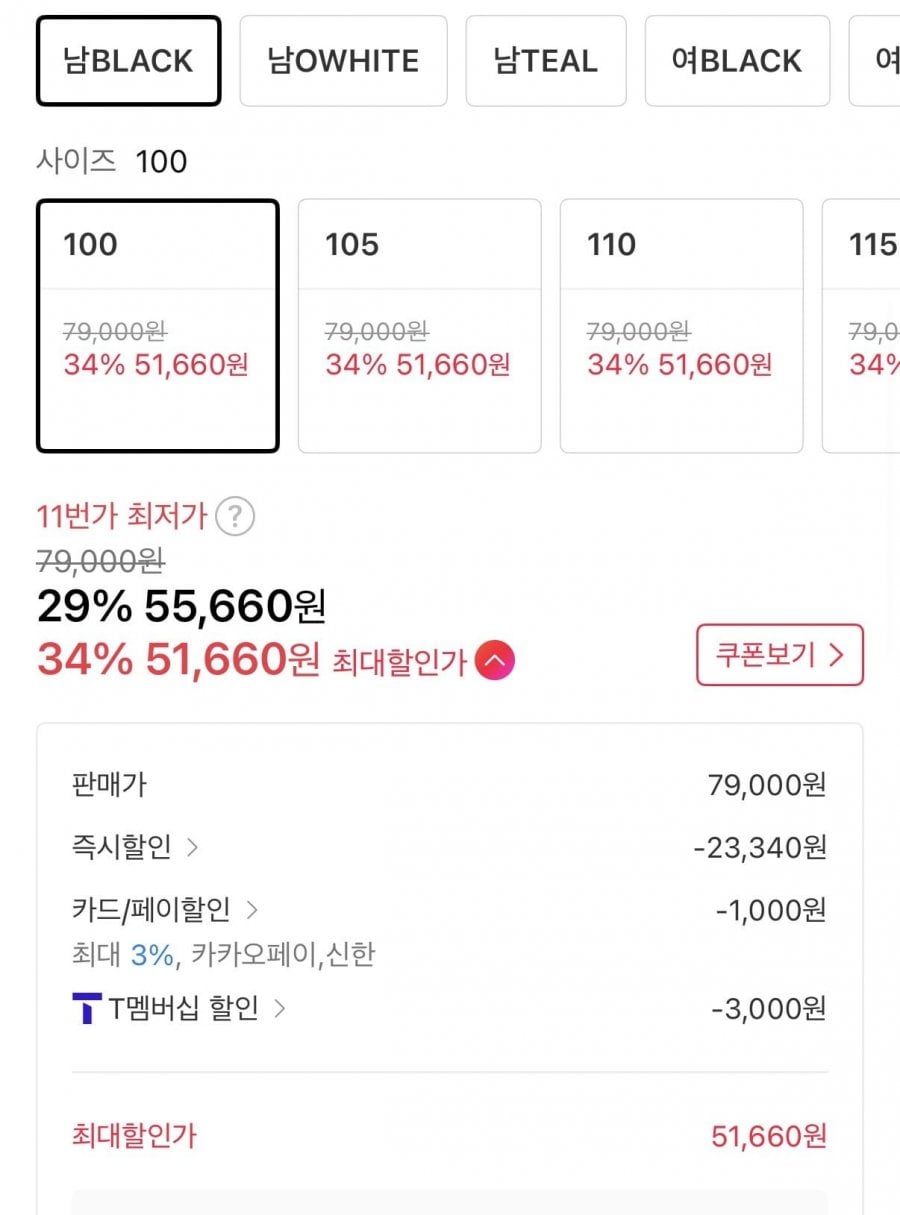Select the 남OWHITE color option

tap(343, 61)
